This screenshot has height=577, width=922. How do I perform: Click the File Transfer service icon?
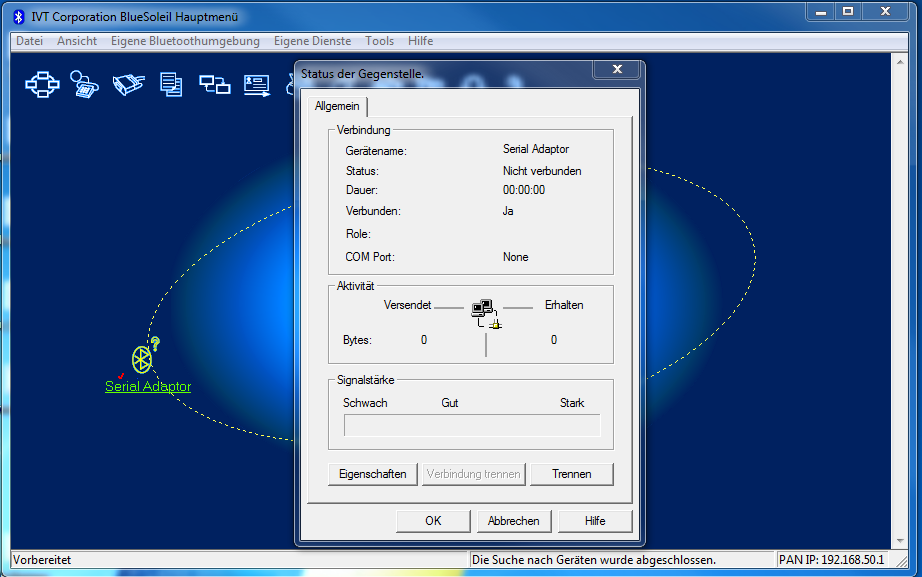pos(171,84)
